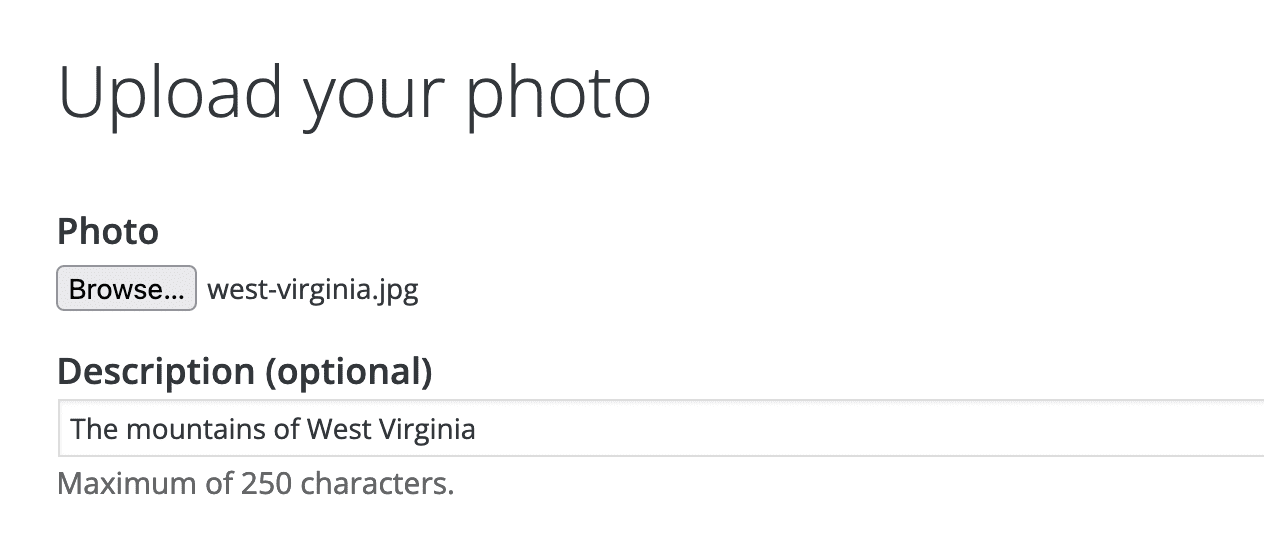This screenshot has height=558, width=1264.
Task: Click the "(optional)" text in the label
Action: [x=348, y=371]
